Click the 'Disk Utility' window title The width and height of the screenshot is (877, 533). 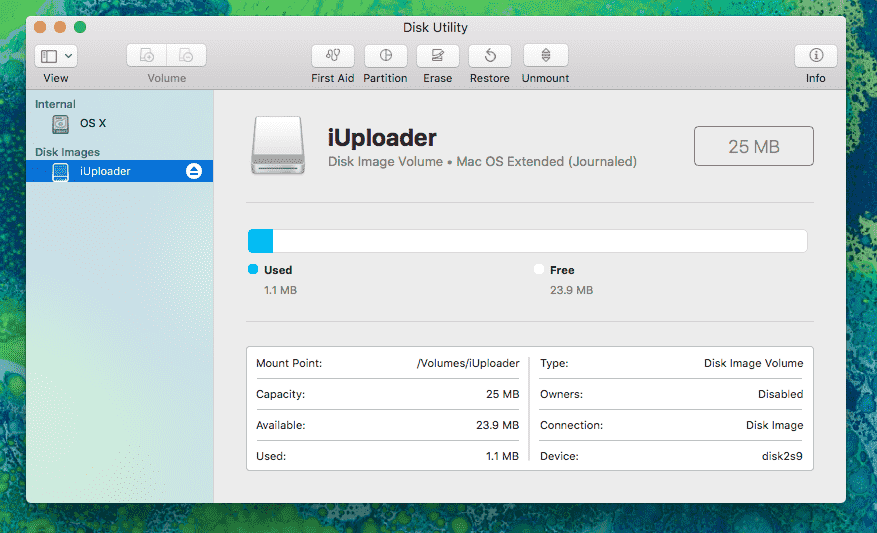pos(435,27)
